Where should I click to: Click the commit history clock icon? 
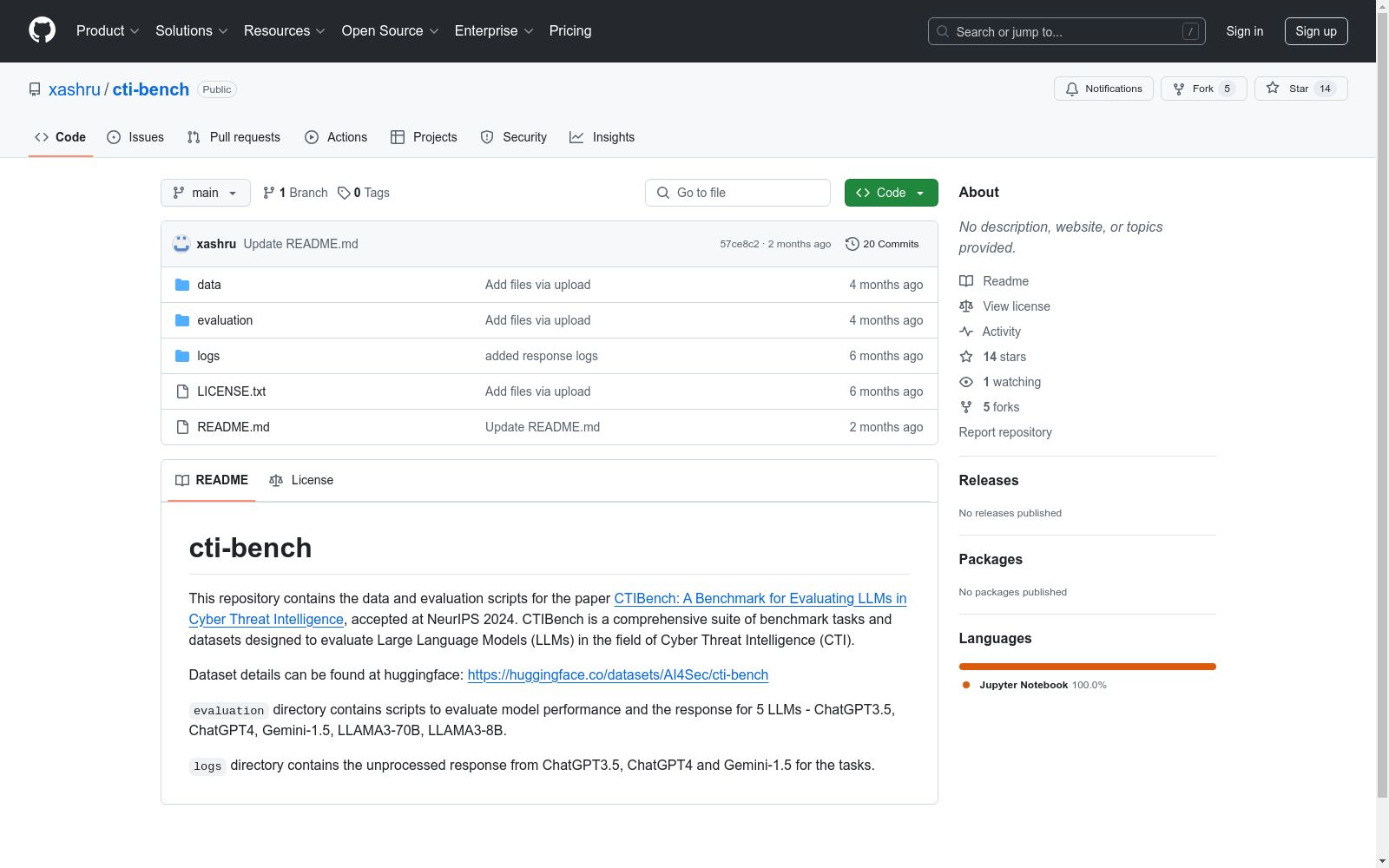(x=852, y=244)
